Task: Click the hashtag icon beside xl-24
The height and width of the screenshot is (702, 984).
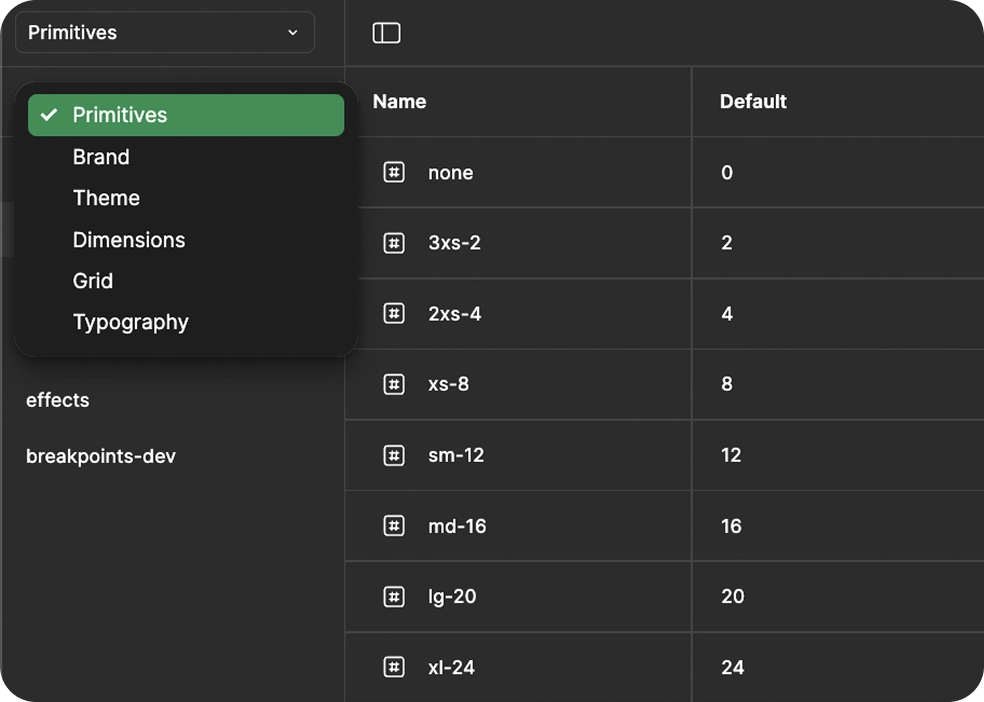Action: [x=396, y=667]
